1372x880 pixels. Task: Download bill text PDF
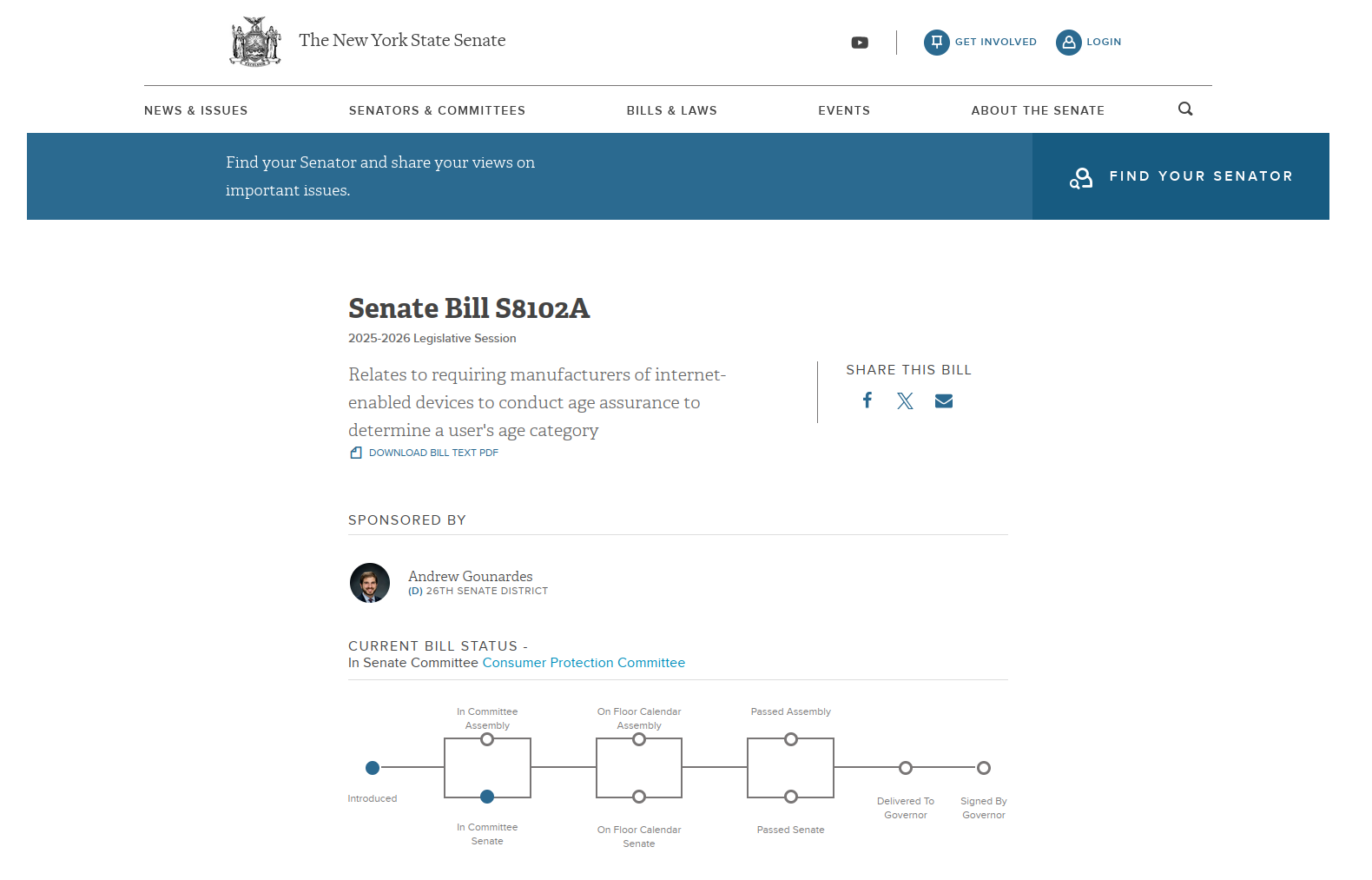tap(433, 453)
